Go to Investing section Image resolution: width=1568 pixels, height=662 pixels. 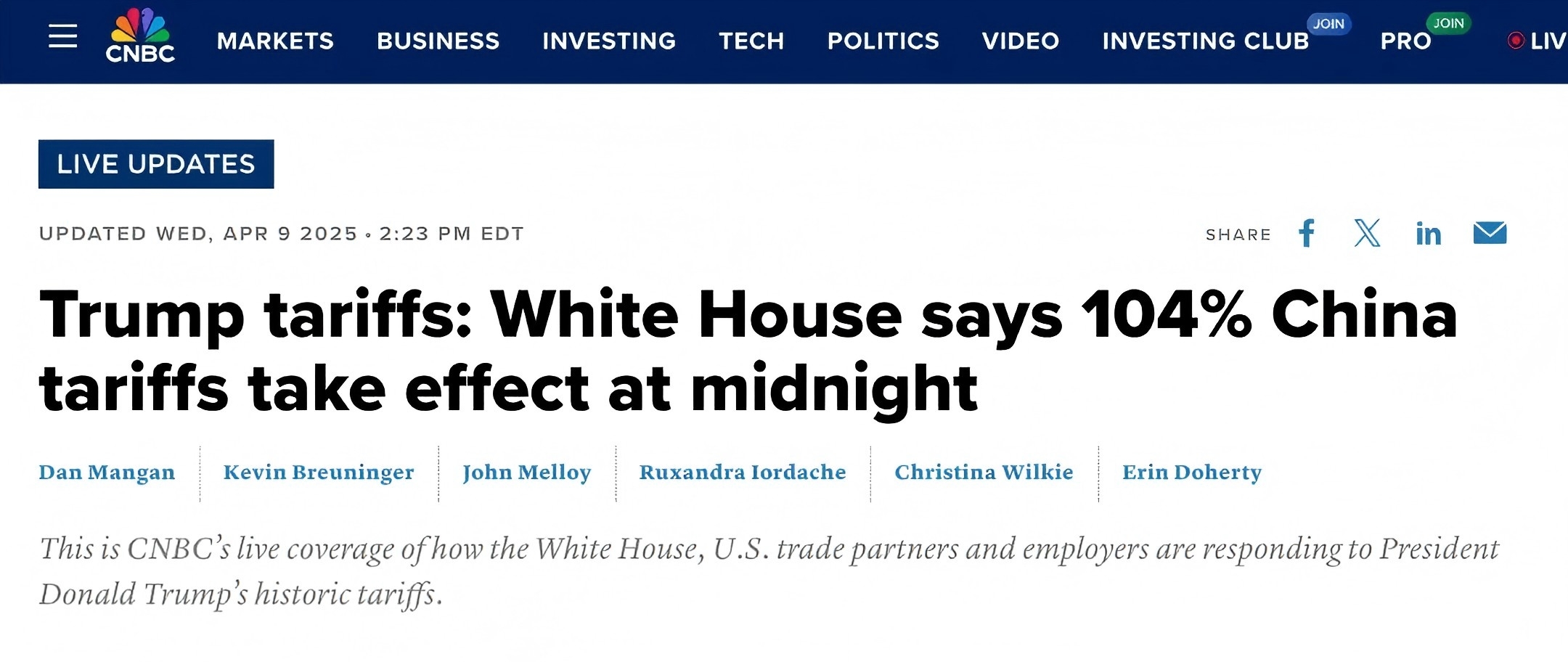click(609, 41)
